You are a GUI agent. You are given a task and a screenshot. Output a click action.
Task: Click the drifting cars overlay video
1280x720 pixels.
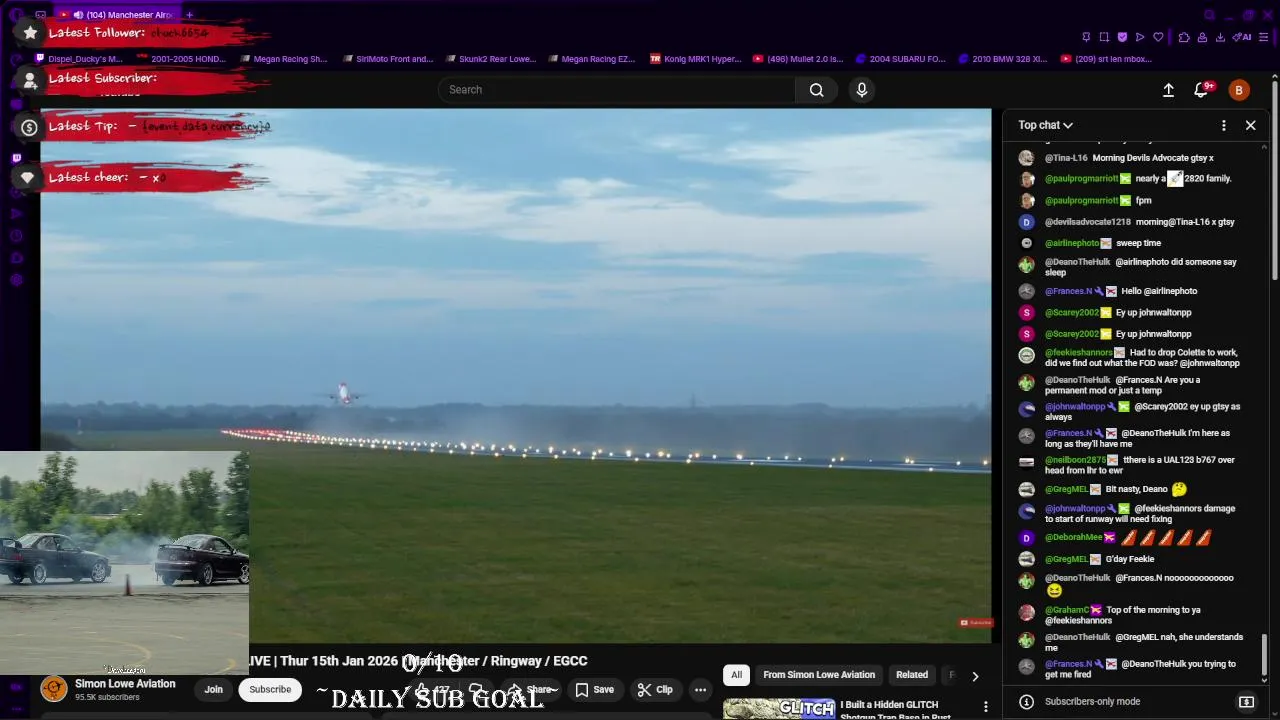[124, 563]
